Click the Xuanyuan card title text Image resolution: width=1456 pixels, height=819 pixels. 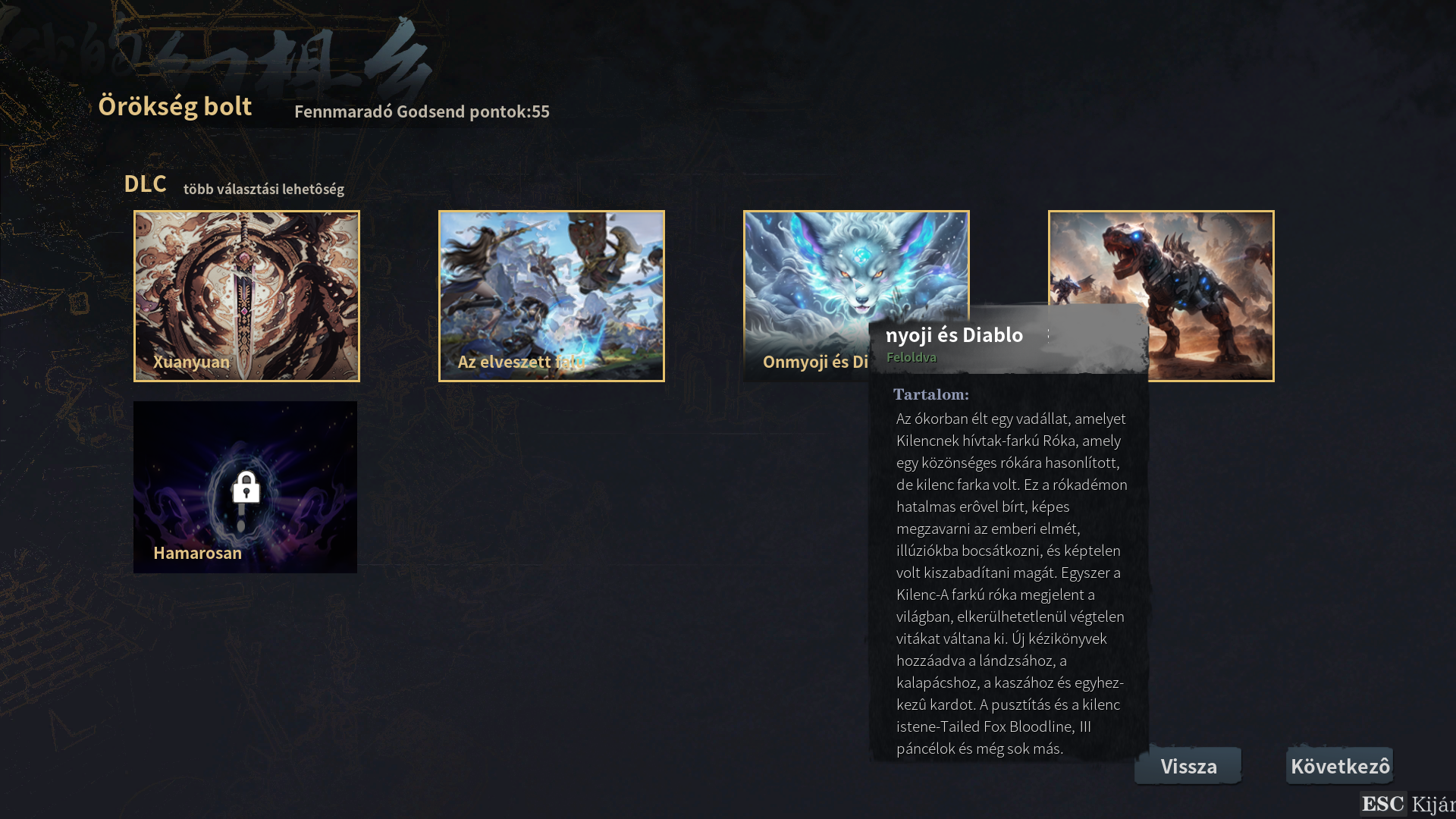point(191,362)
